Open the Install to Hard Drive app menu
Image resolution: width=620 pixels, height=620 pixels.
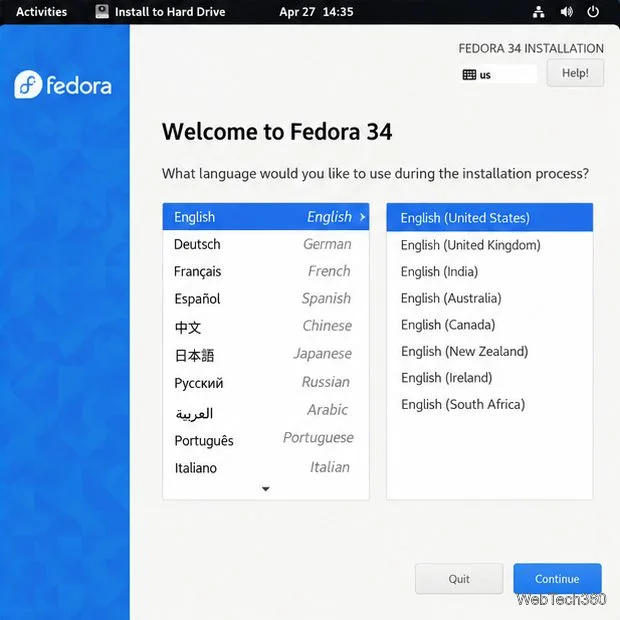coord(161,11)
